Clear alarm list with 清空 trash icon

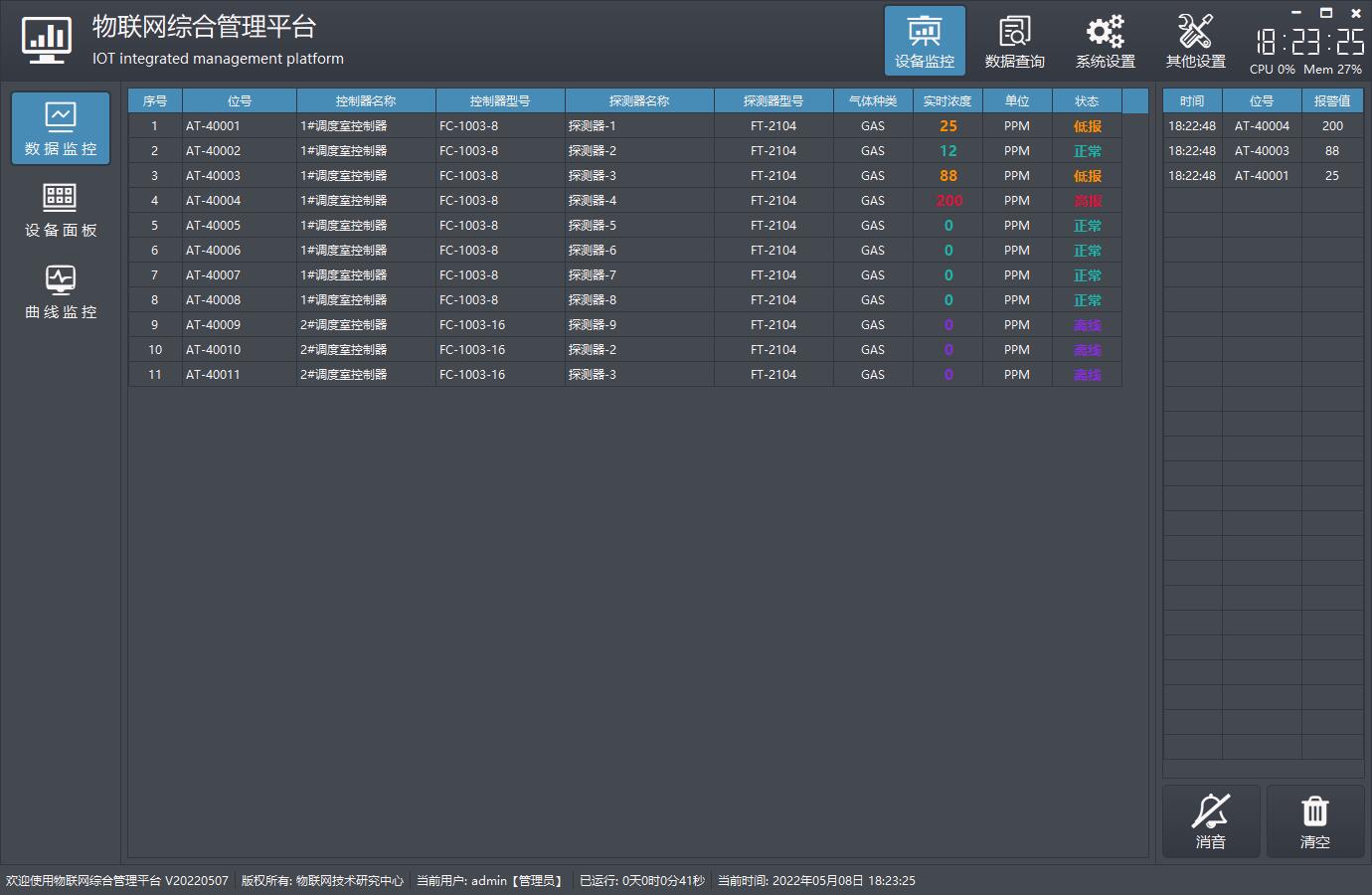coord(1314,821)
